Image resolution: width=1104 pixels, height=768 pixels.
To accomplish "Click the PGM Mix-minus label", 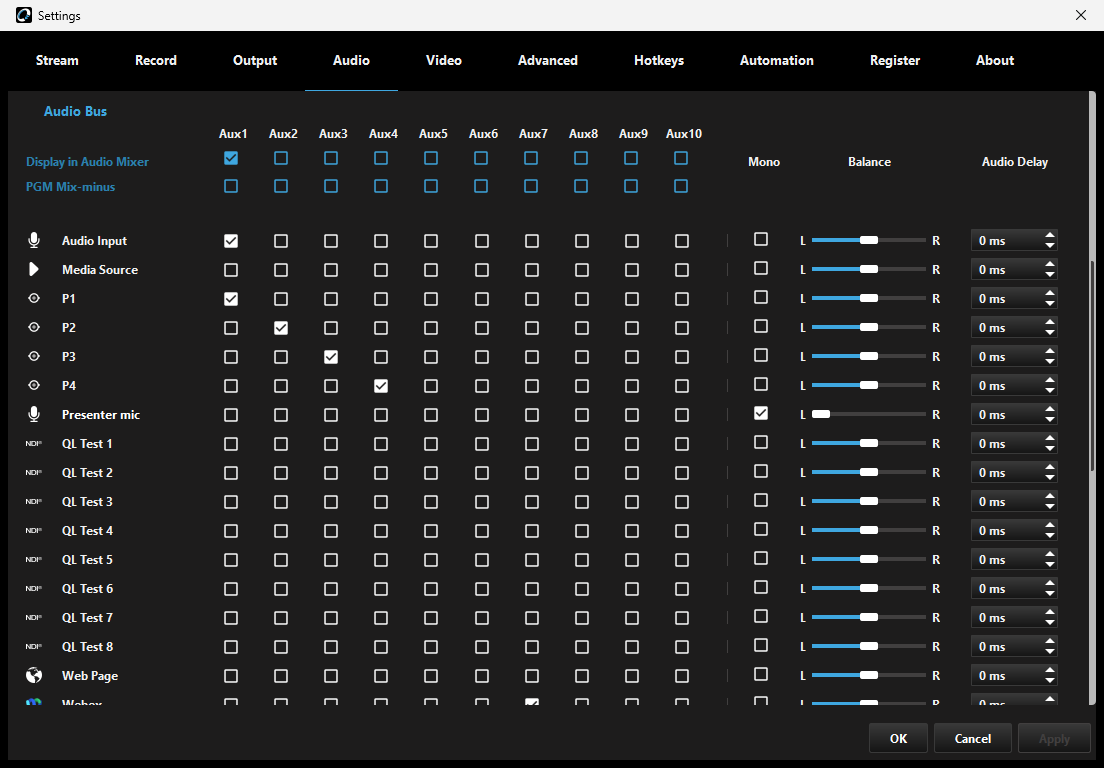I will tap(70, 187).
